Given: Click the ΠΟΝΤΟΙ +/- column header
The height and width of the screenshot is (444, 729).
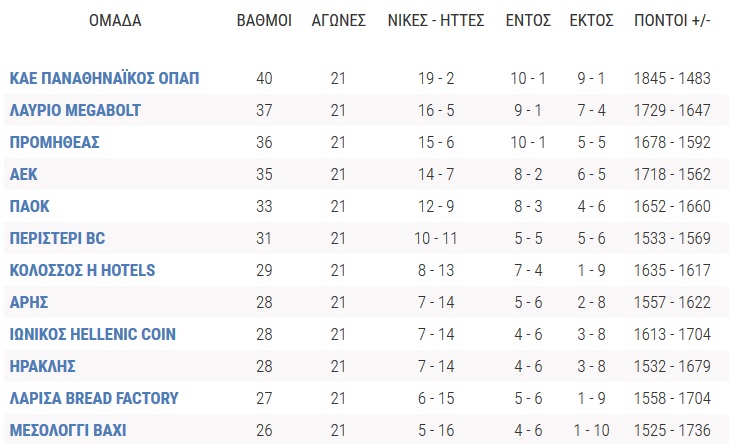Looking at the screenshot, I should 672,20.
